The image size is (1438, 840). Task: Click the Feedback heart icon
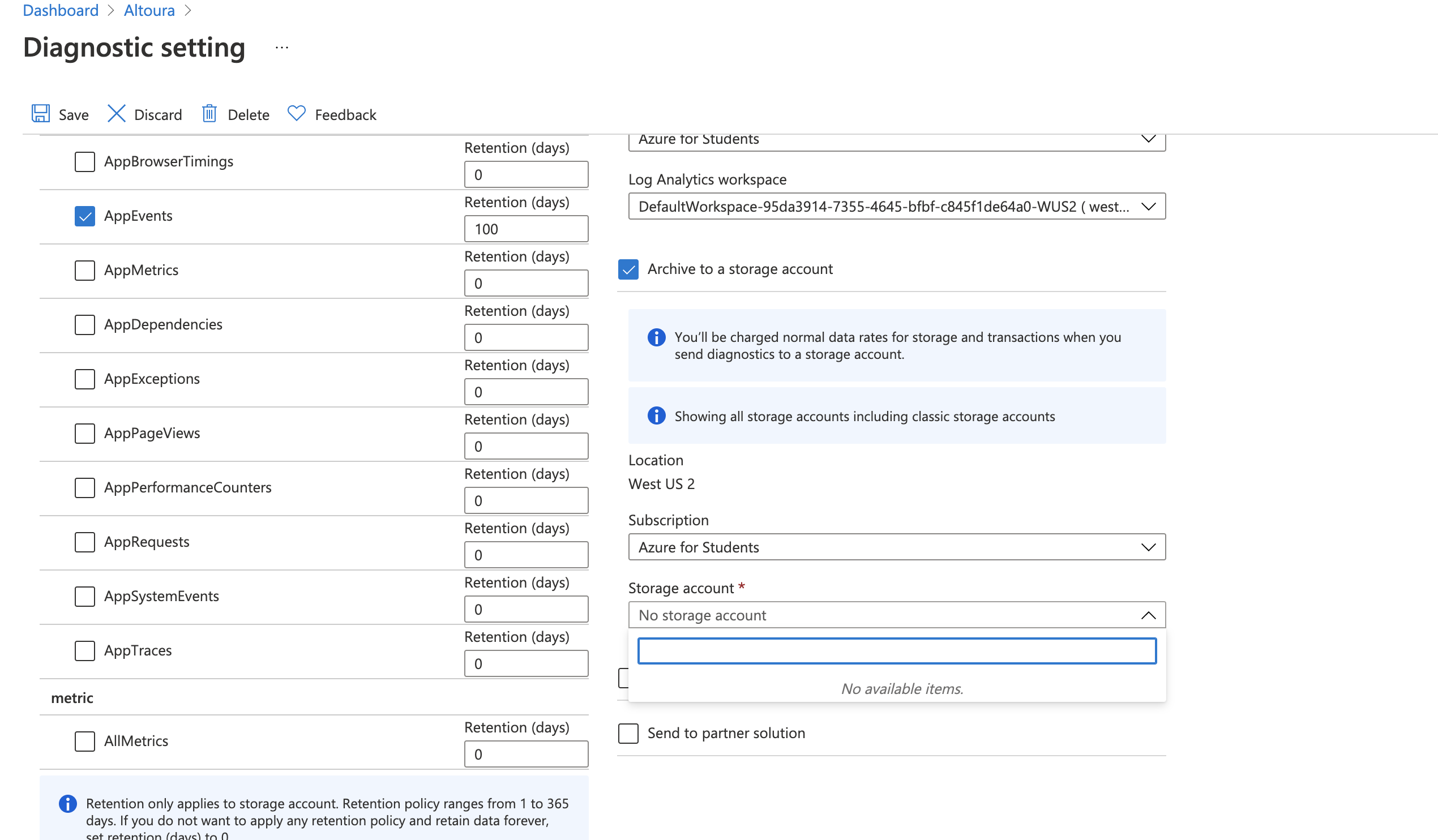point(297,114)
